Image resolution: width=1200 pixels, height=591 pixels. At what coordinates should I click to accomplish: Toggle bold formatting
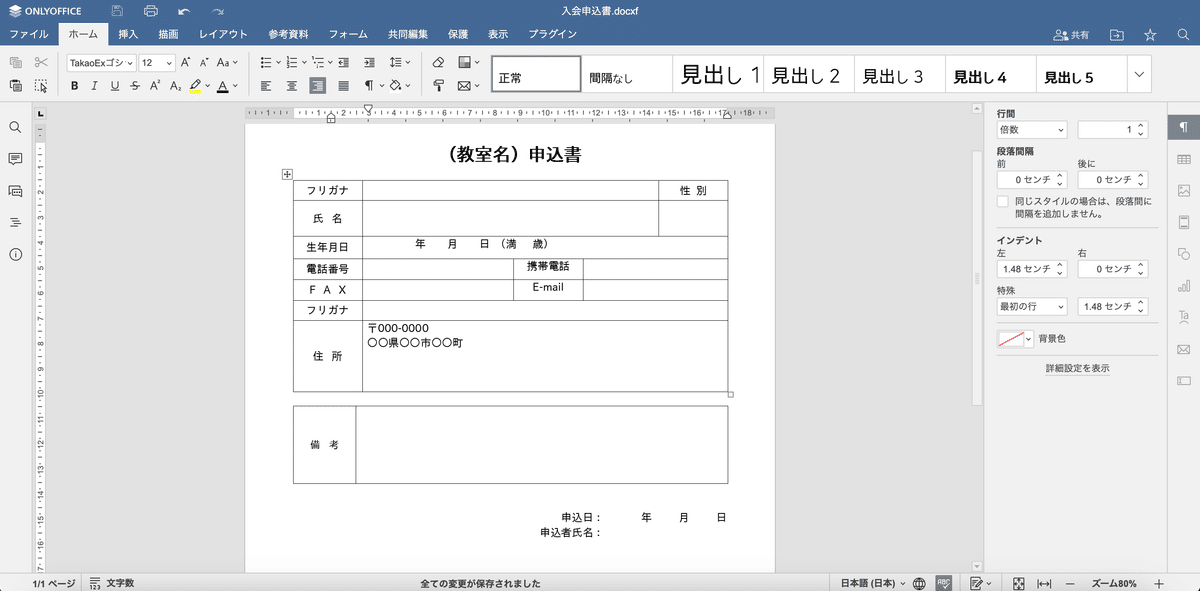point(75,86)
